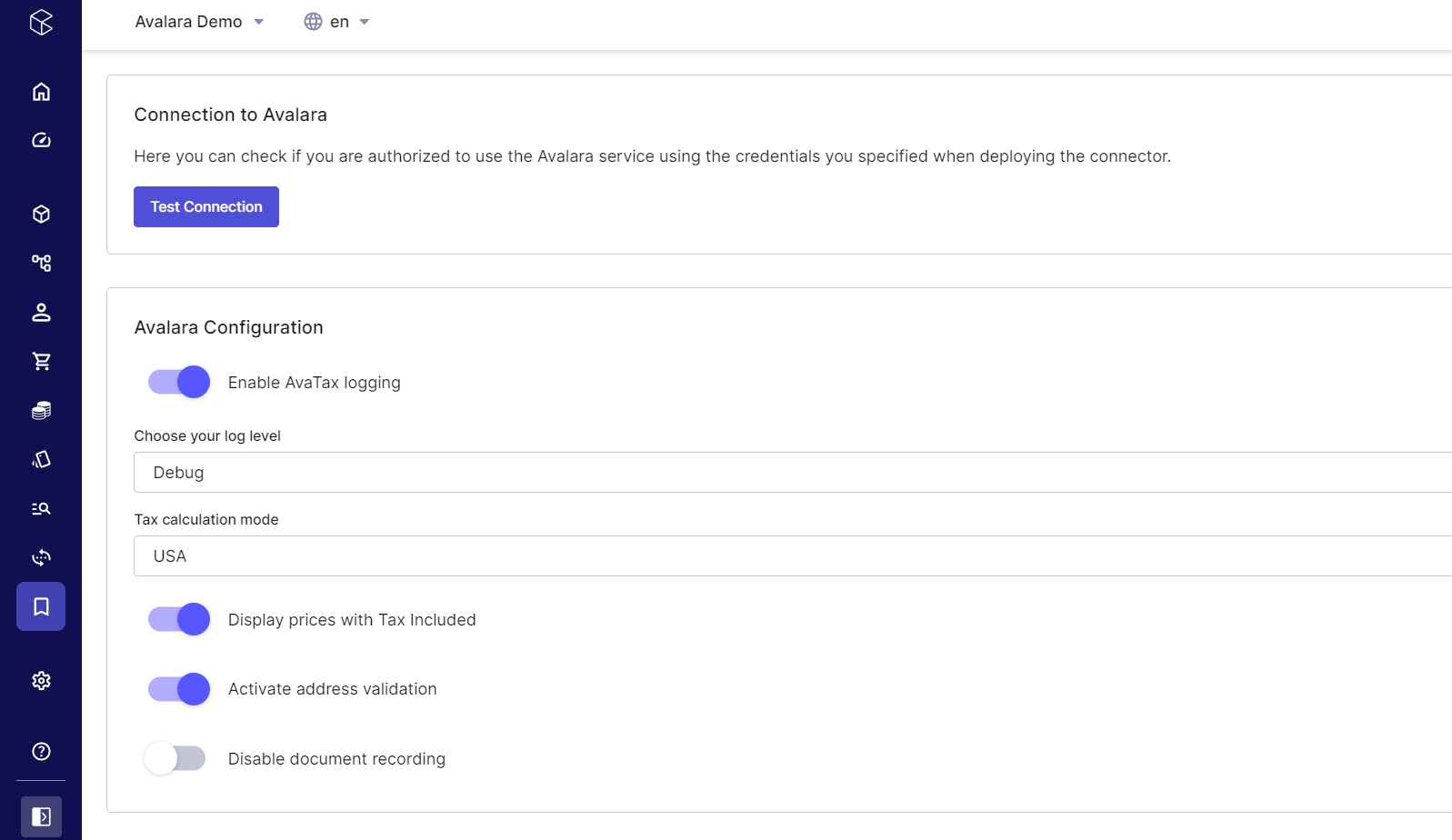Image resolution: width=1452 pixels, height=840 pixels.
Task: Open the log level dropdown showing Debug
Action: 793,473
